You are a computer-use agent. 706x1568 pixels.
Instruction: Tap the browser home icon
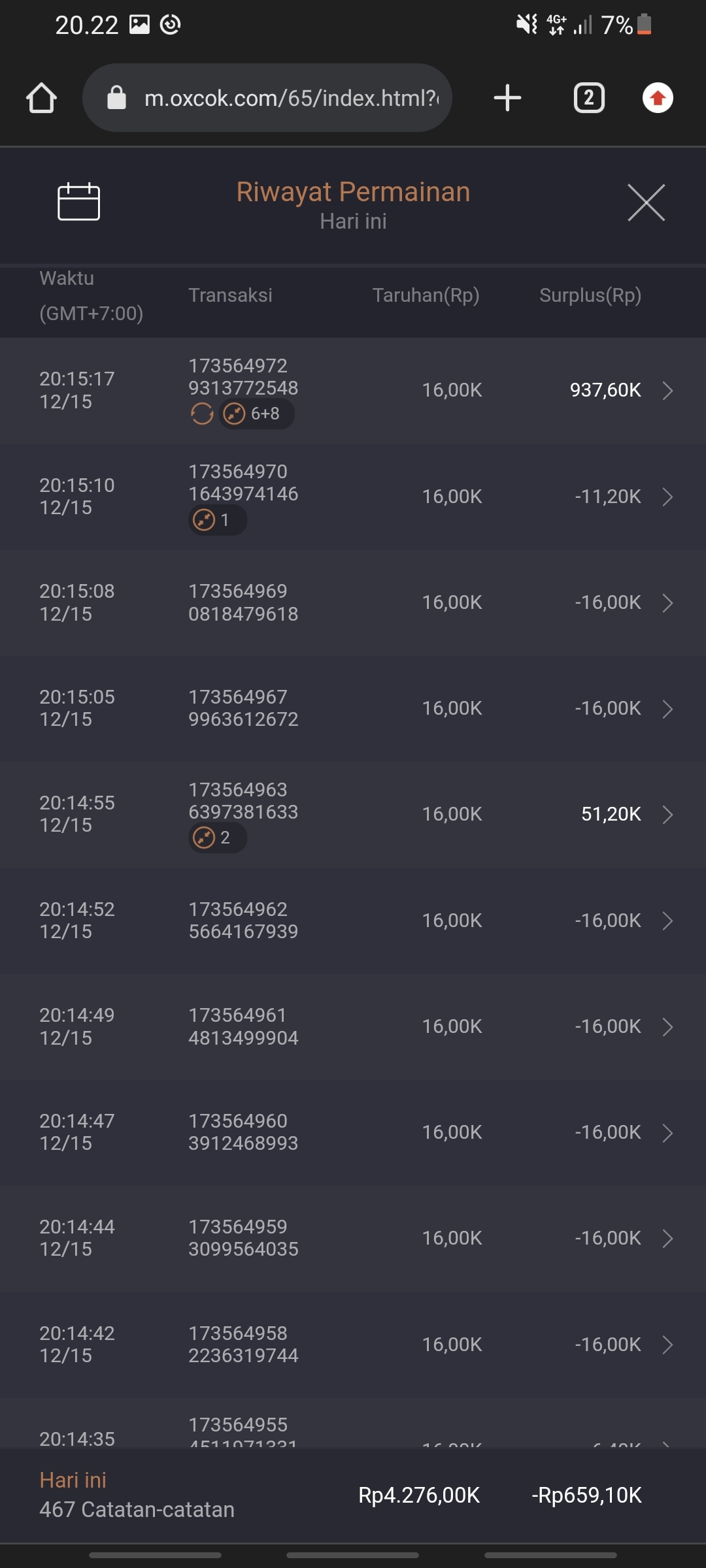coord(41,98)
